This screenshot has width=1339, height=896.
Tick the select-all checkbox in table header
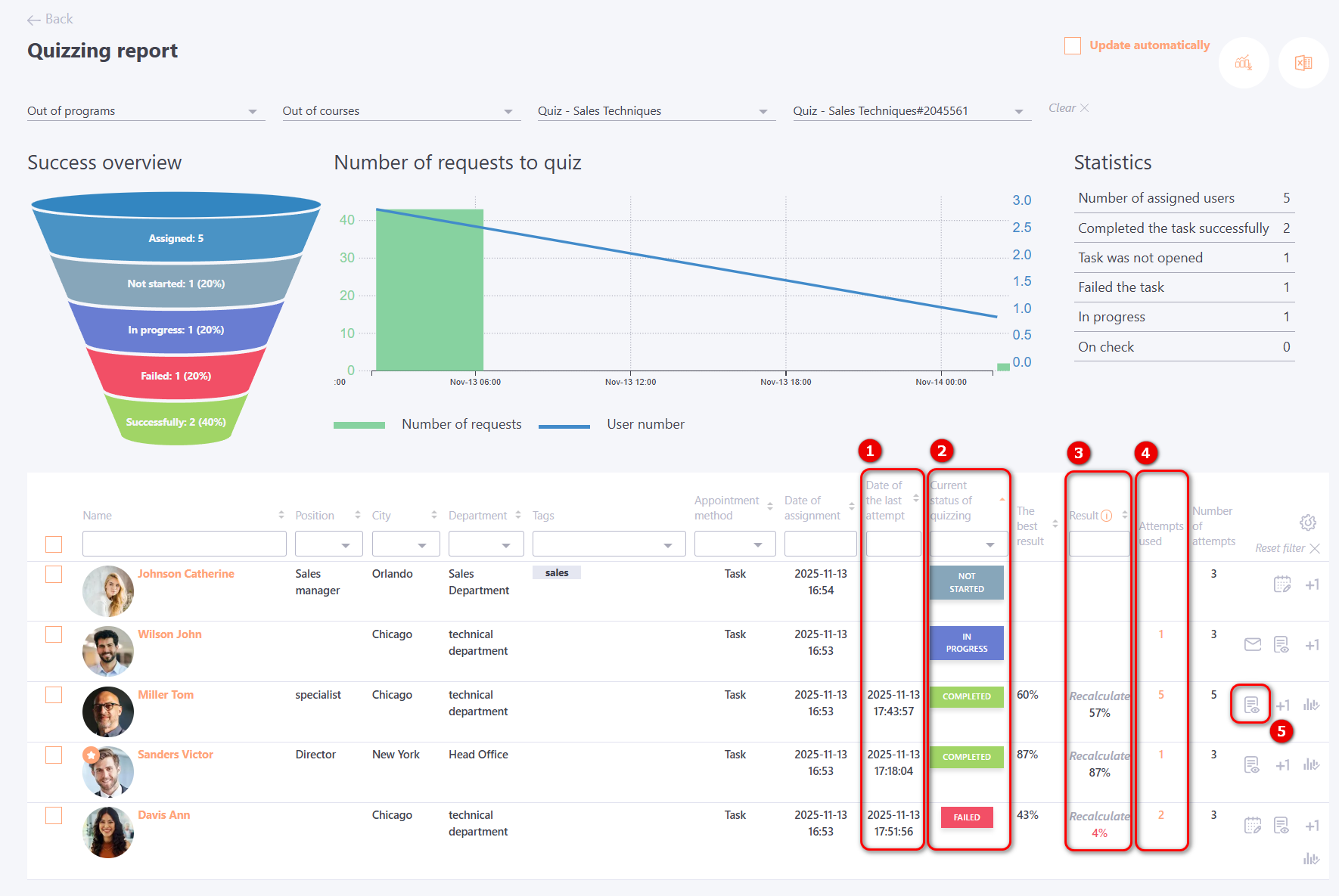coord(54,544)
